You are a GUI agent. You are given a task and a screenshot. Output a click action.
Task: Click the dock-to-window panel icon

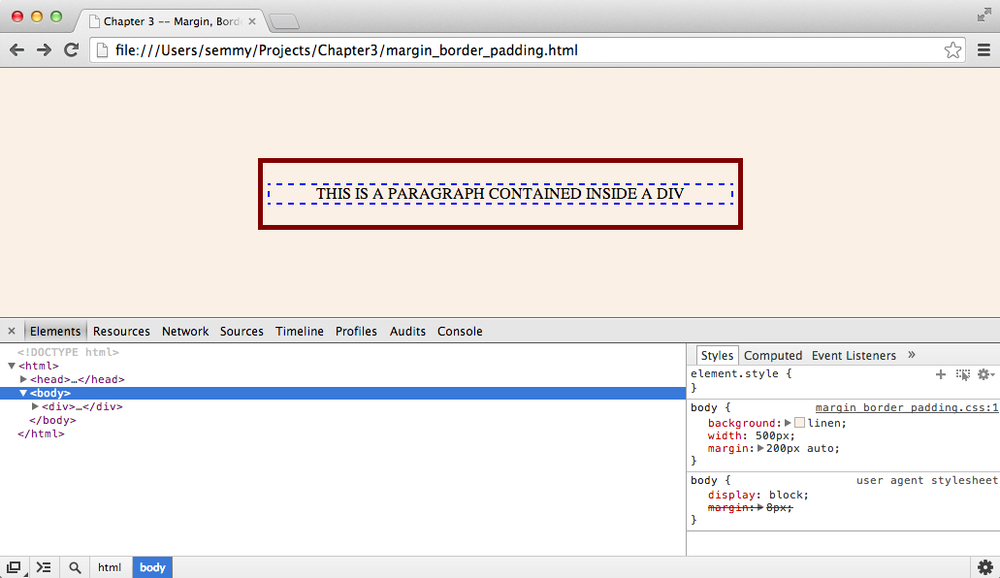pyautogui.click(x=14, y=567)
